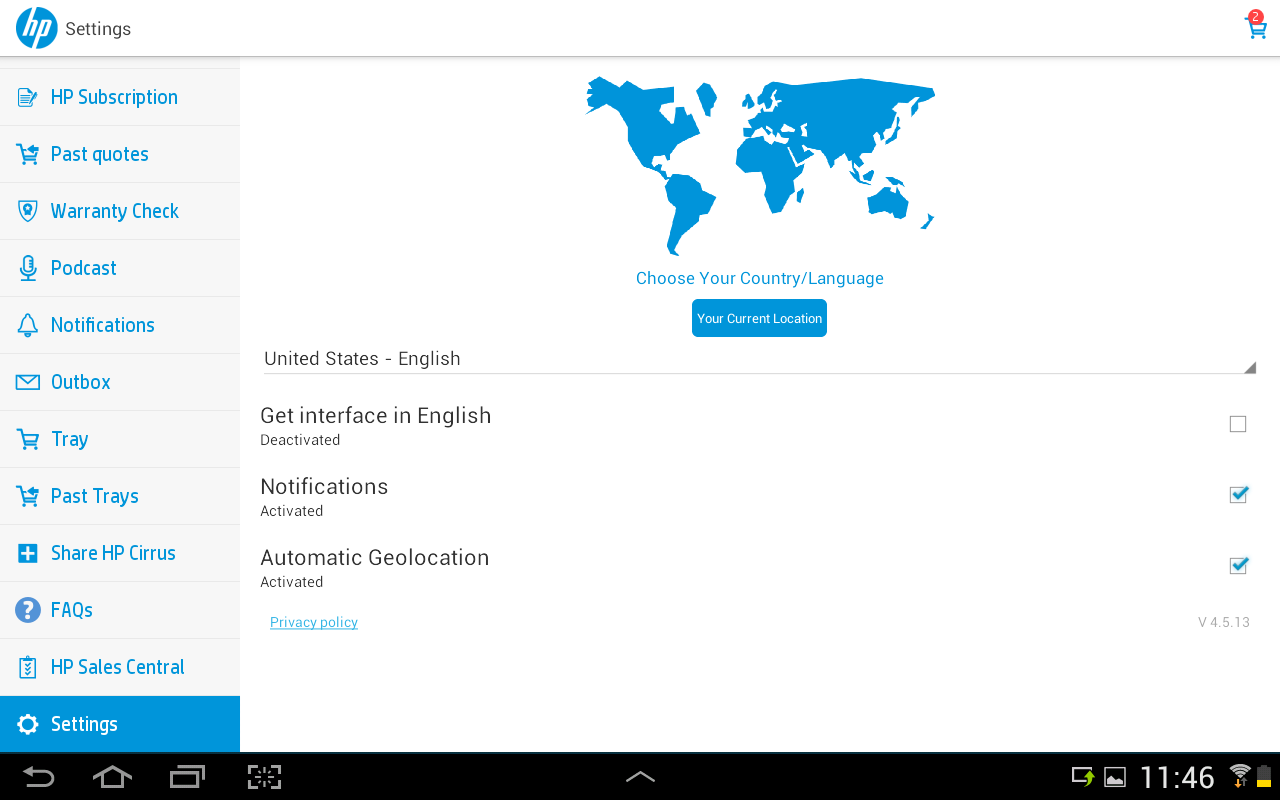The width and height of the screenshot is (1280, 800).
Task: Open Tray menu item
Action: tap(120, 439)
